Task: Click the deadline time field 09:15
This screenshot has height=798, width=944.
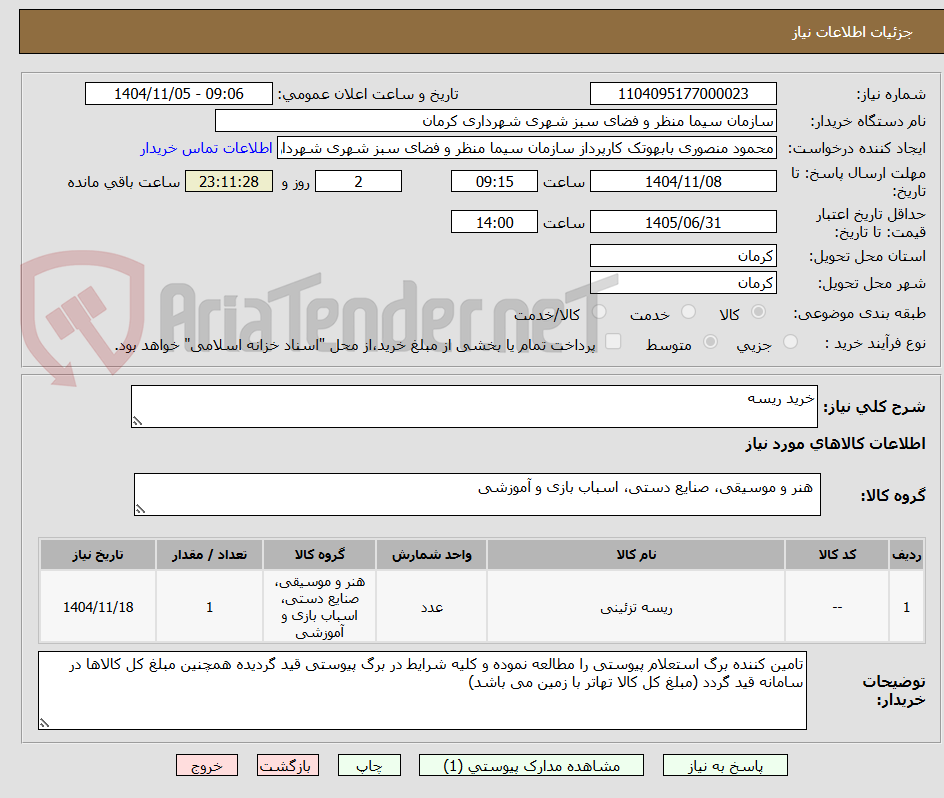Action: pyautogui.click(x=494, y=181)
